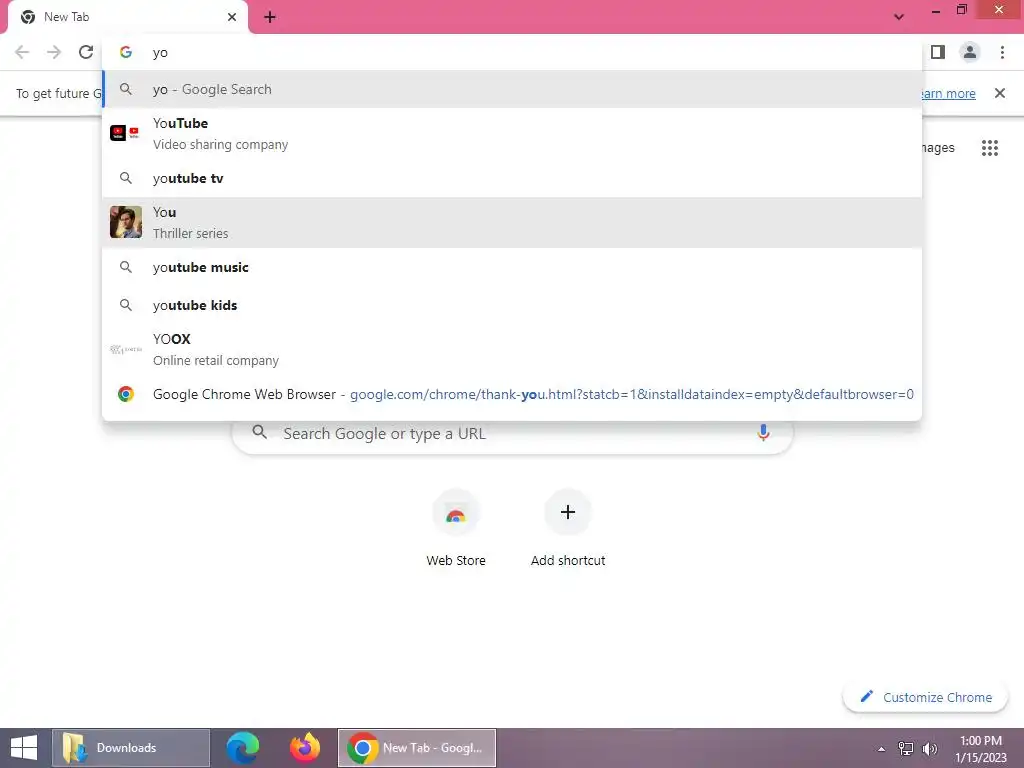Switch to Chrome New Tab taskbar button
The image size is (1024, 768).
[x=417, y=748]
